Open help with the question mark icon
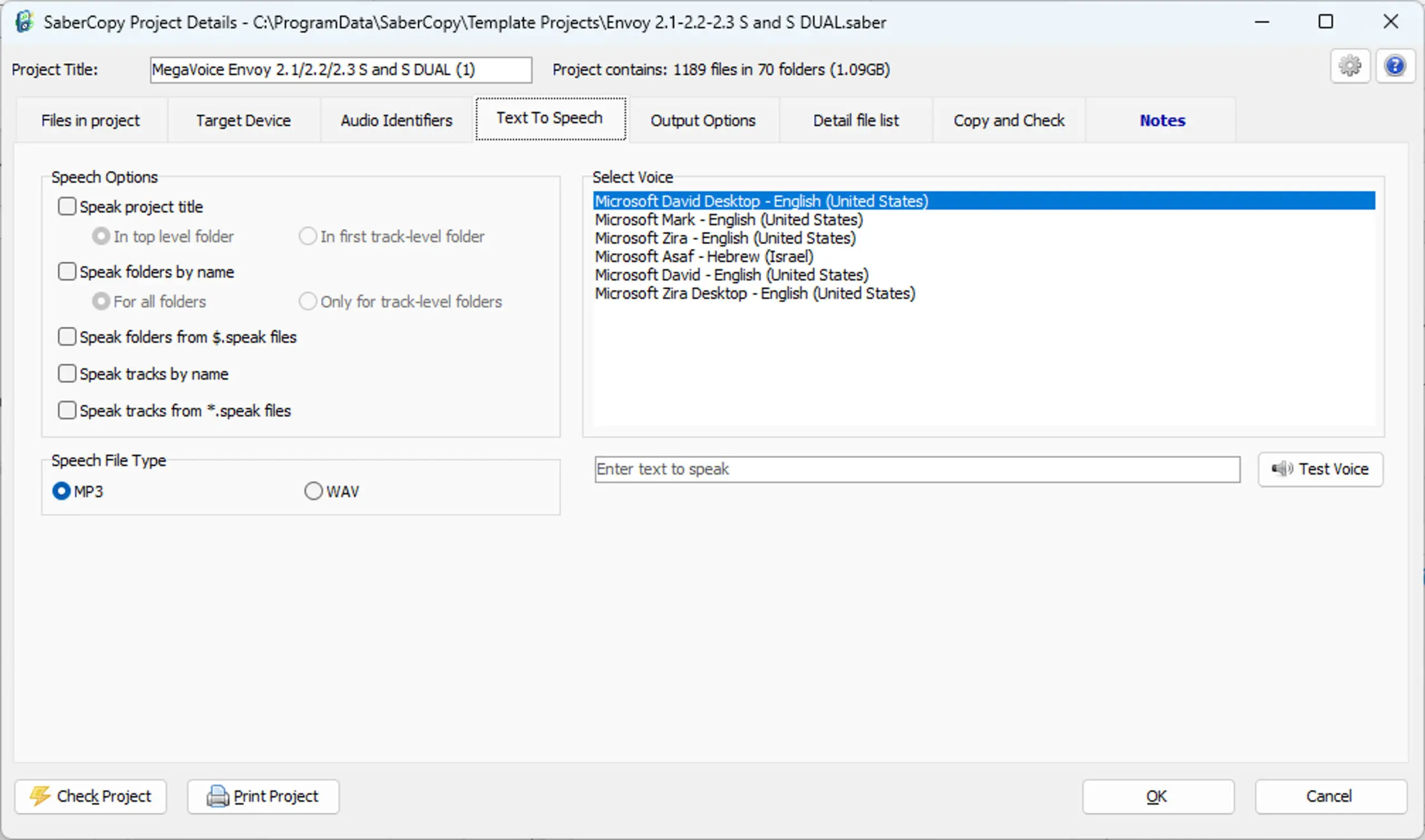Screen dimensions: 1425x840 point(1395,66)
